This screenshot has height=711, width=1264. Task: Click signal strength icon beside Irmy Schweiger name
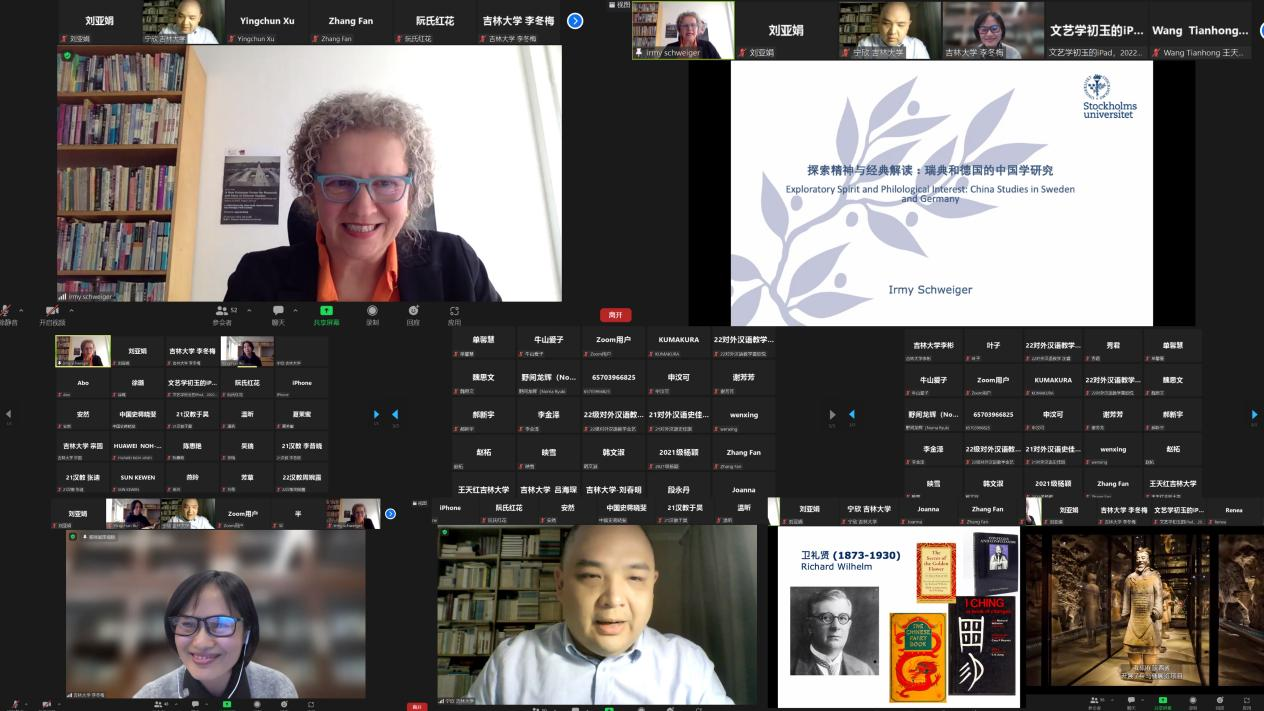tap(62, 297)
